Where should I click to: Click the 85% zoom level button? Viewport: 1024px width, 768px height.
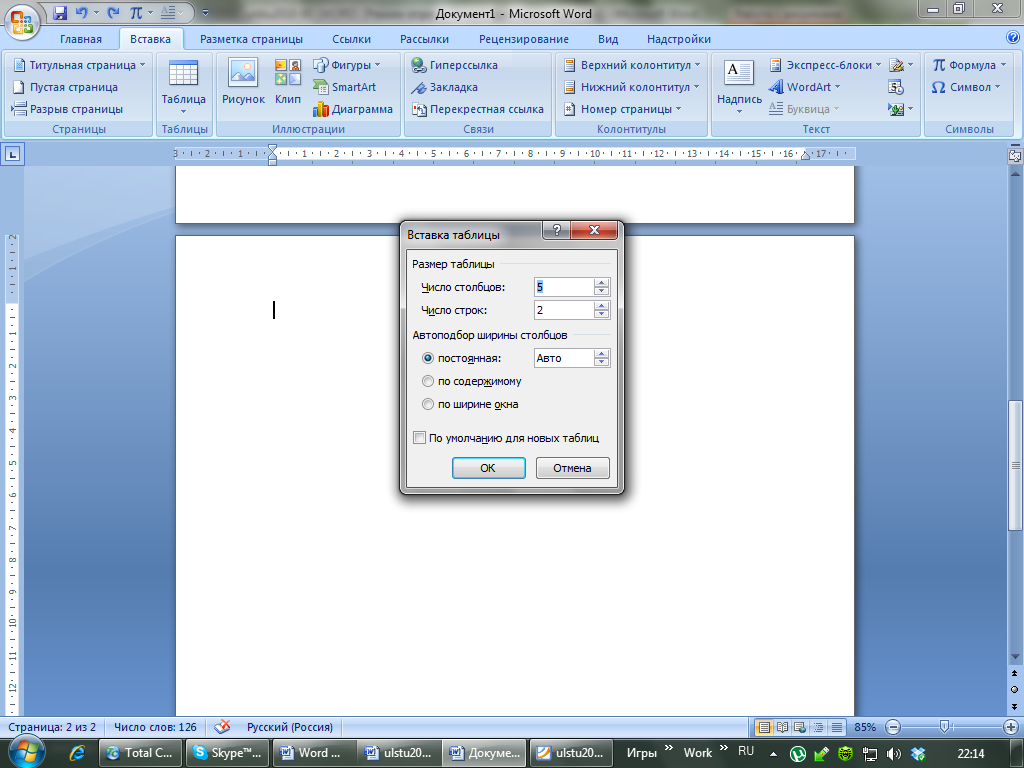point(865,727)
